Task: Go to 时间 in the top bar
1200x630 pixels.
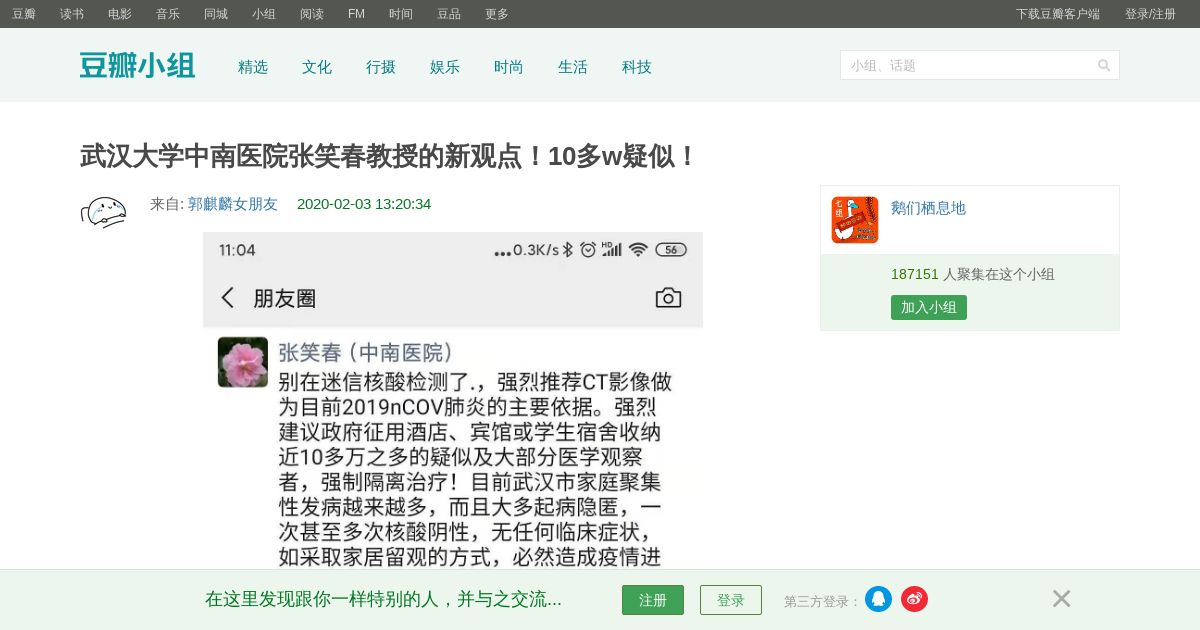Action: point(401,14)
